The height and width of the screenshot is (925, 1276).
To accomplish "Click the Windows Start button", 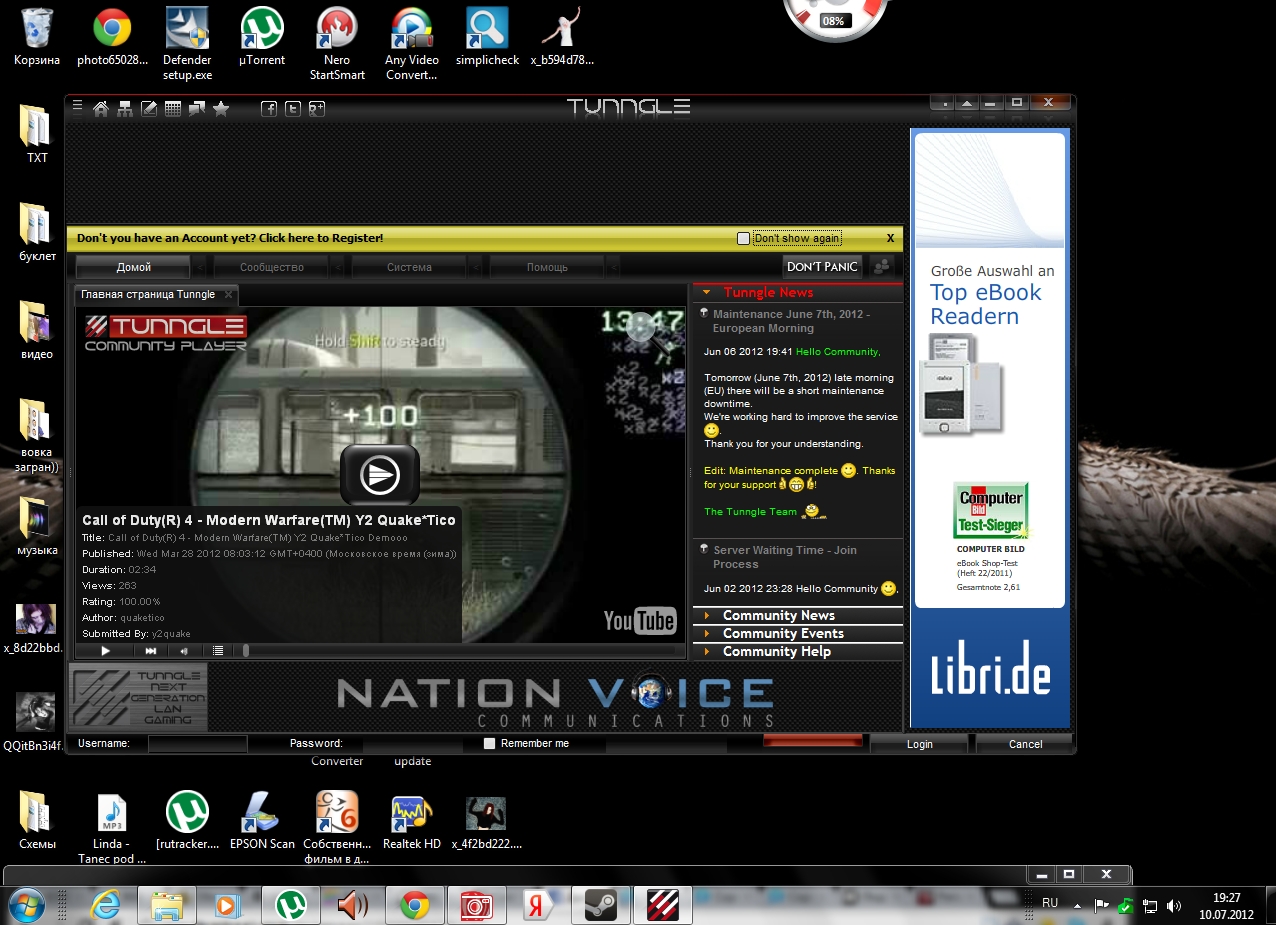I will click(x=28, y=904).
